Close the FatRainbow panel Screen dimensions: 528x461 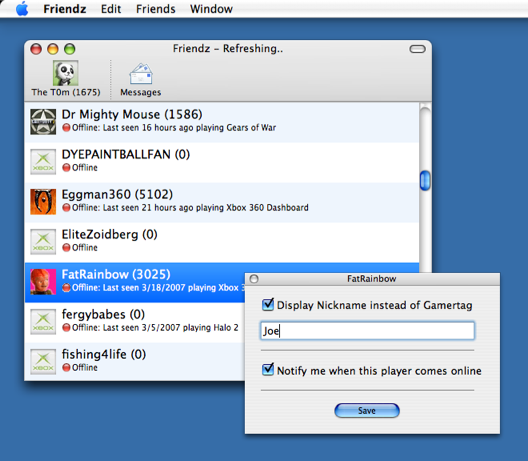254,279
